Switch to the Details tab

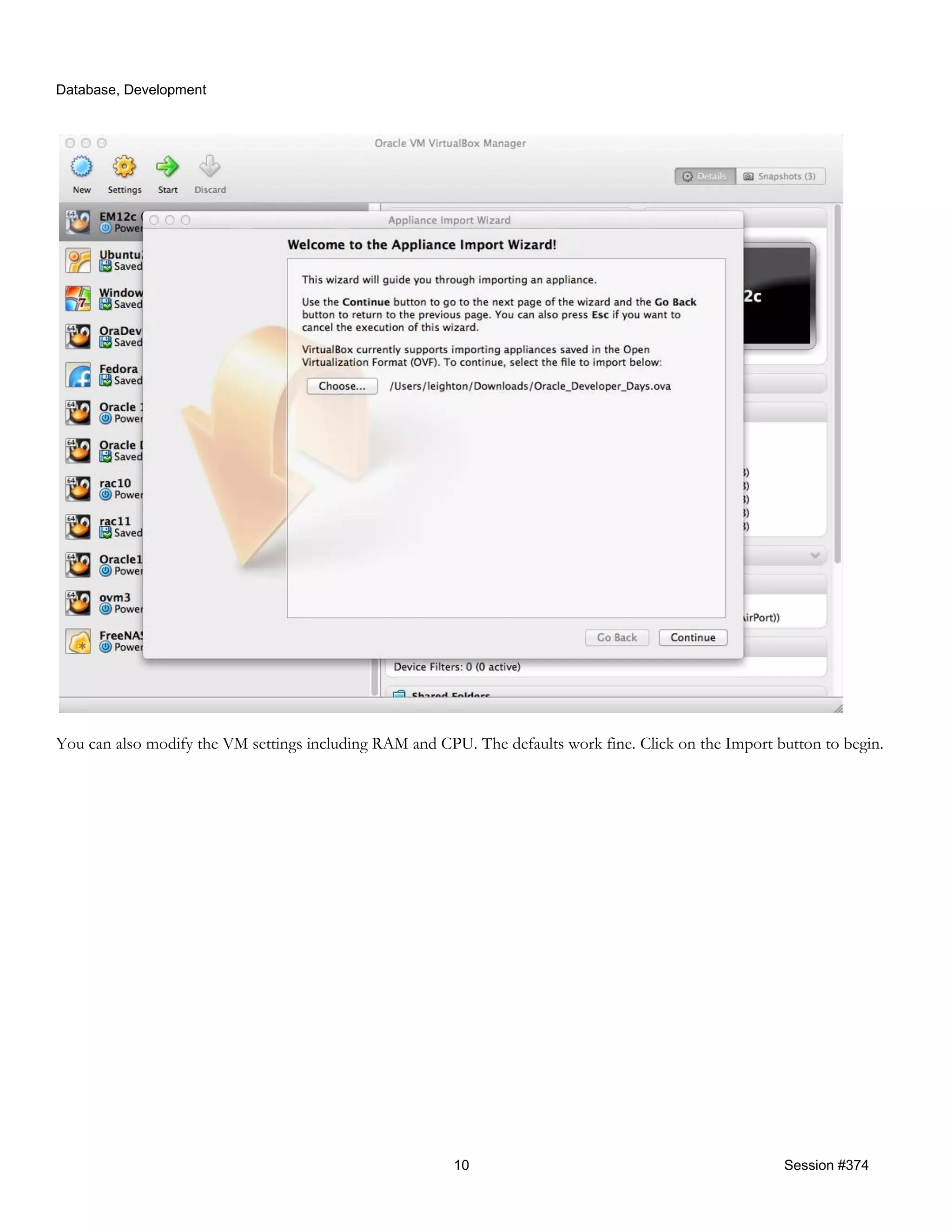coord(705,177)
